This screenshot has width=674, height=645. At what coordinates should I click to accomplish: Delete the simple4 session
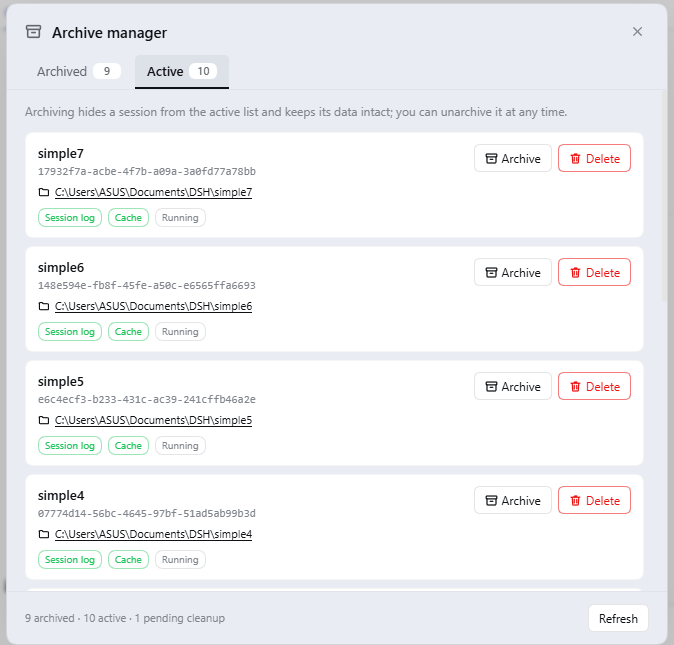594,500
